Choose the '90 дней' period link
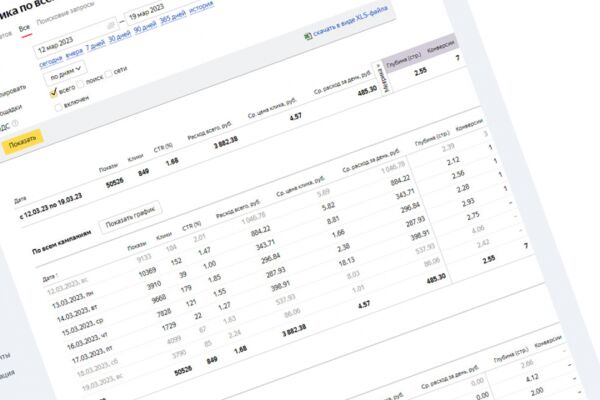Screen dimensions: 600x400 click(x=145, y=27)
